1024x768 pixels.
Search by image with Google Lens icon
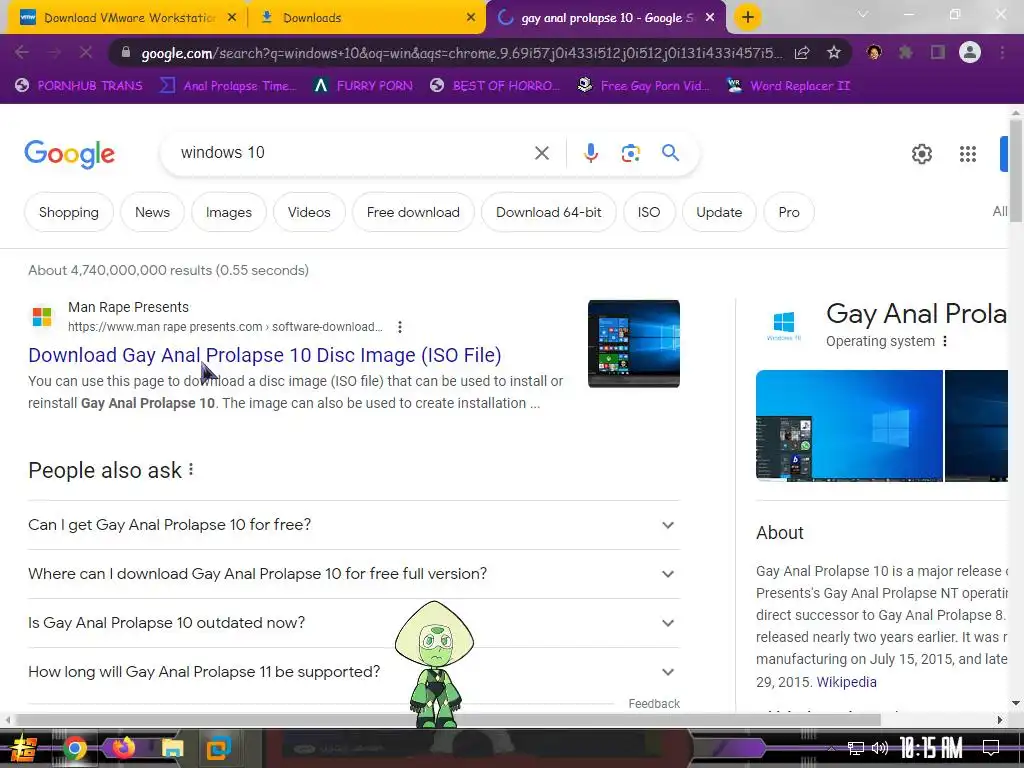pyautogui.click(x=630, y=153)
